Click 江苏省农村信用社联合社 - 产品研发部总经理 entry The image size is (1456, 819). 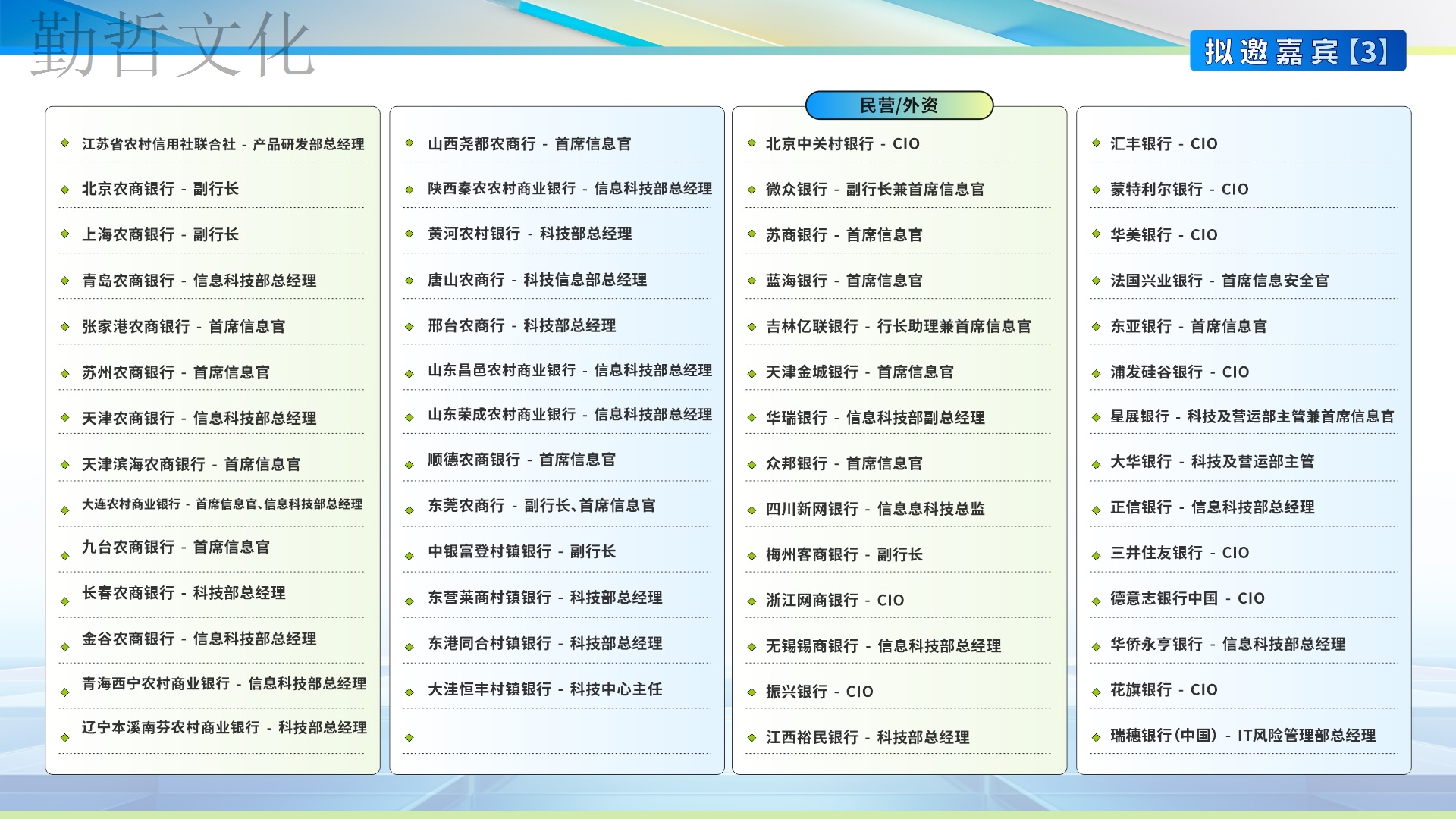[x=223, y=144]
